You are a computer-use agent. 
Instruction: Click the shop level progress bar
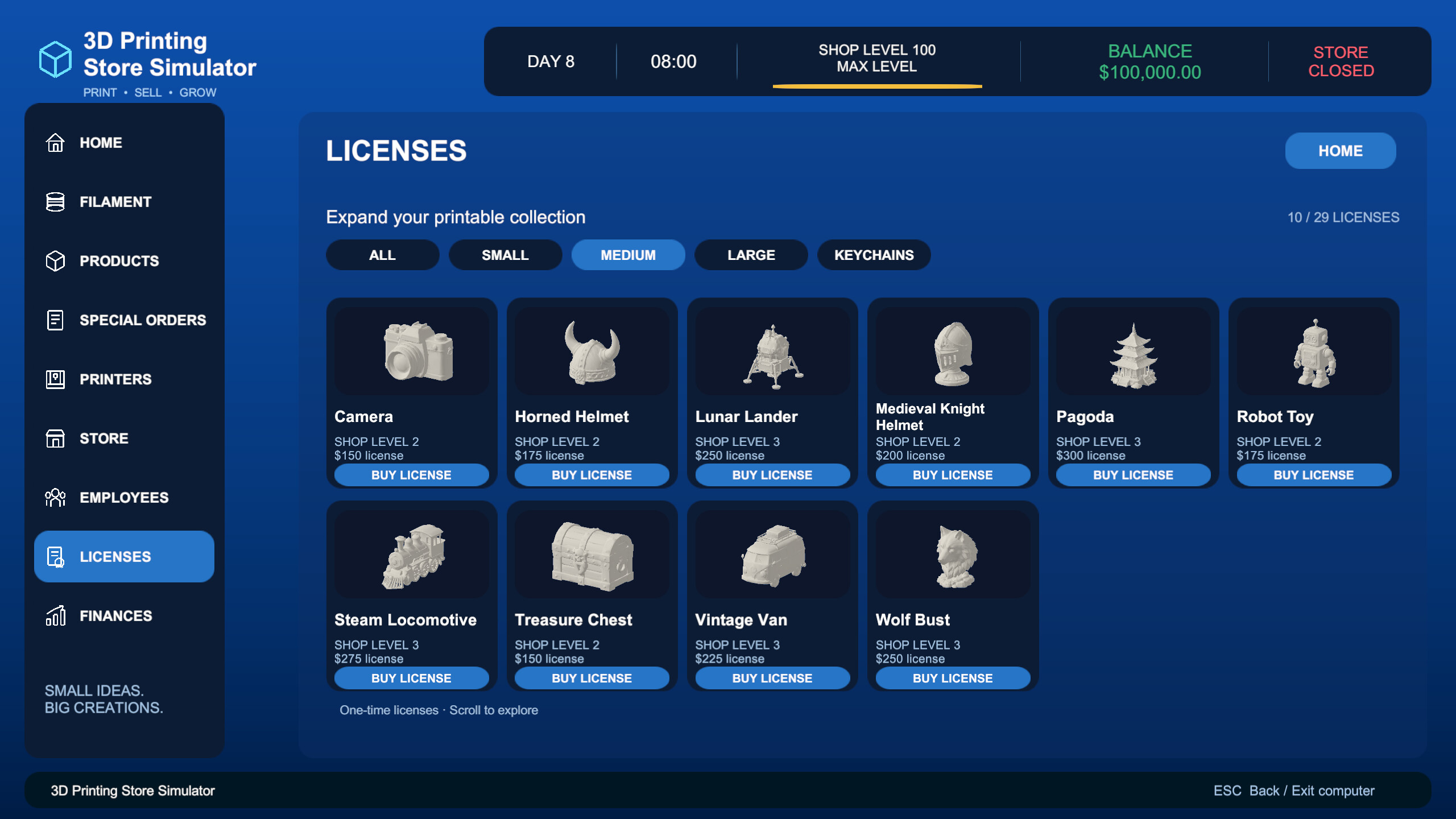pyautogui.click(x=877, y=86)
